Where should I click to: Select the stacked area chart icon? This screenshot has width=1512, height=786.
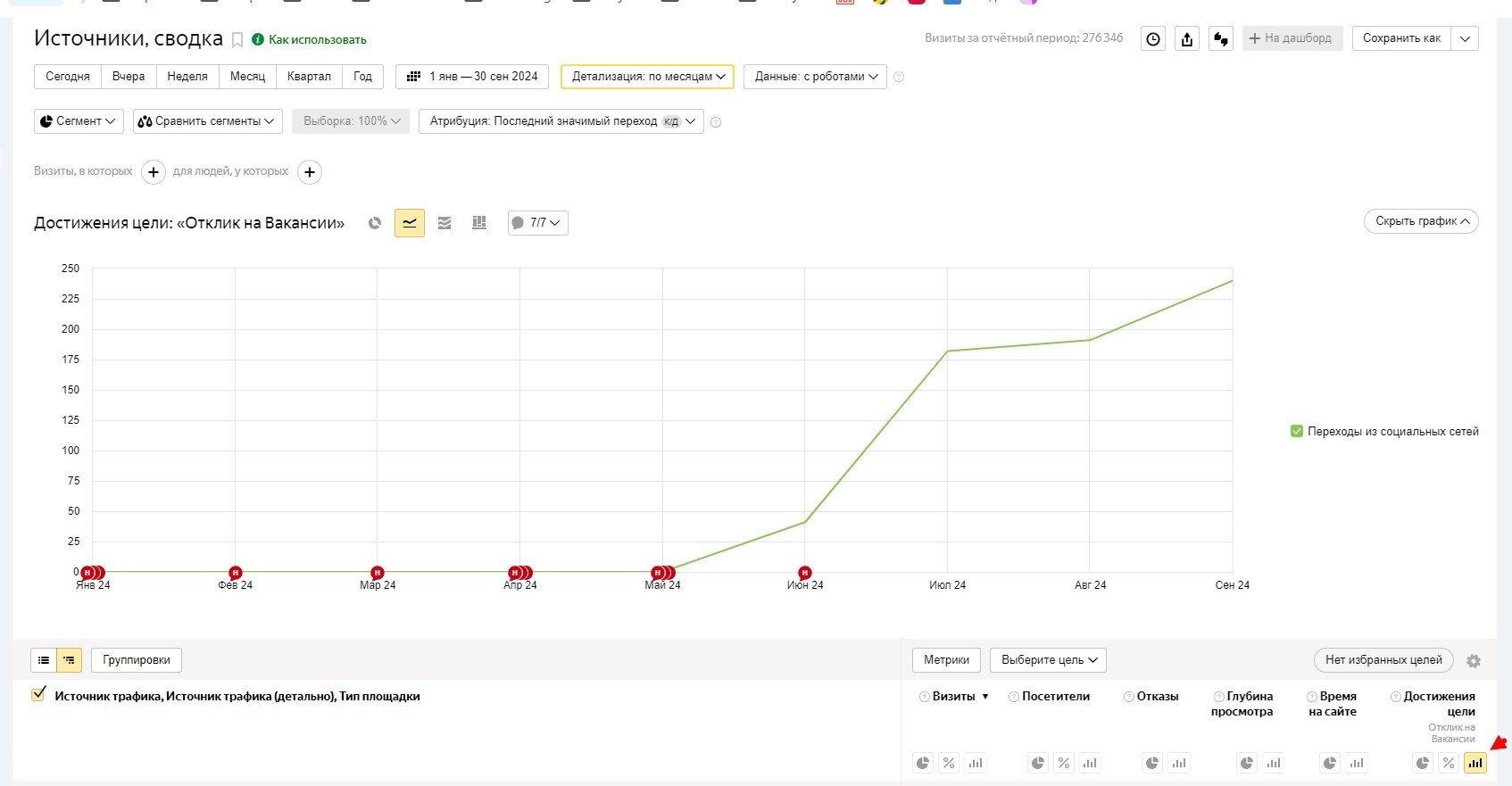444,223
